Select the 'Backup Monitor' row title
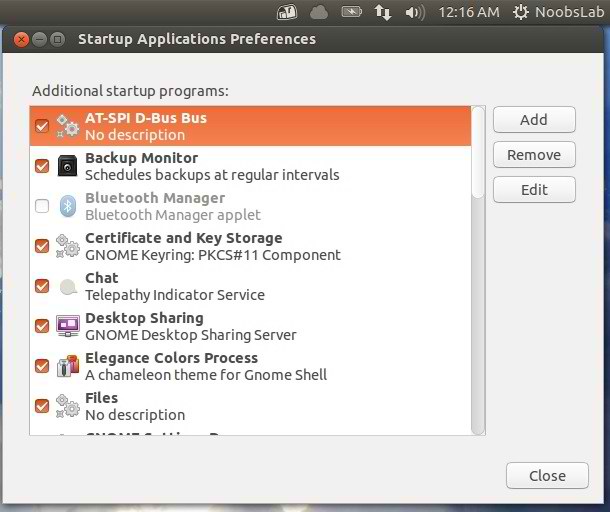 coord(142,158)
